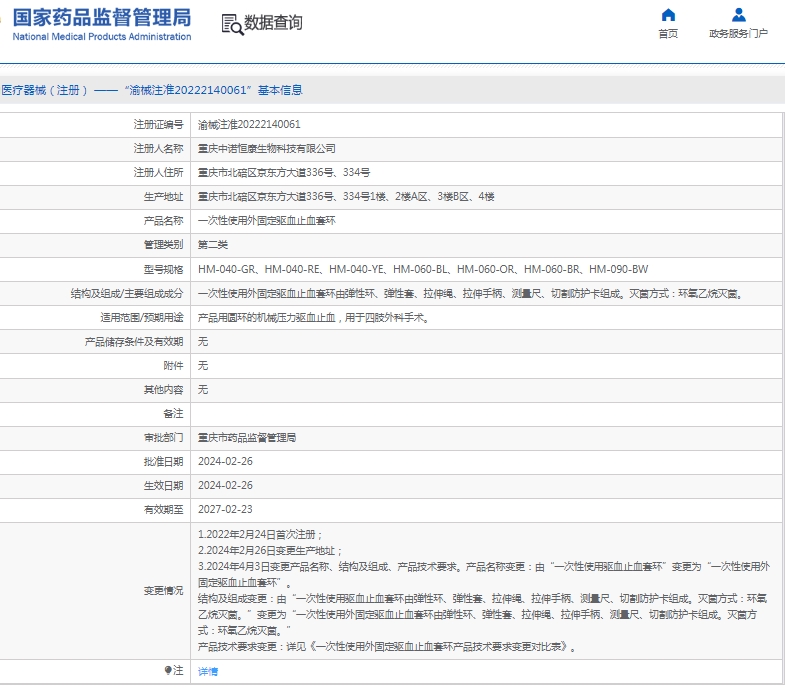
Task: Click registrant name 重庆中诺恒康生物科技有限公司
Action: 266,149
